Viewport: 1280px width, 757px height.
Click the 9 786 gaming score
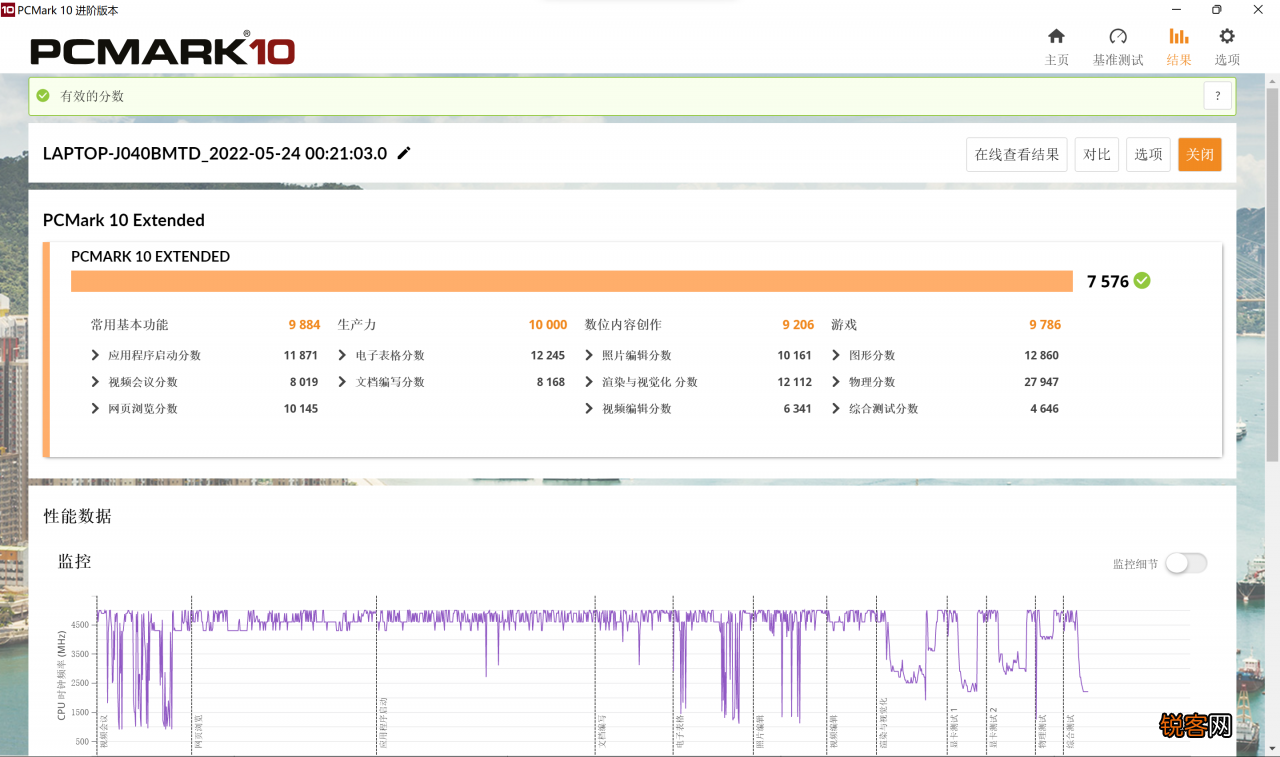(1045, 325)
